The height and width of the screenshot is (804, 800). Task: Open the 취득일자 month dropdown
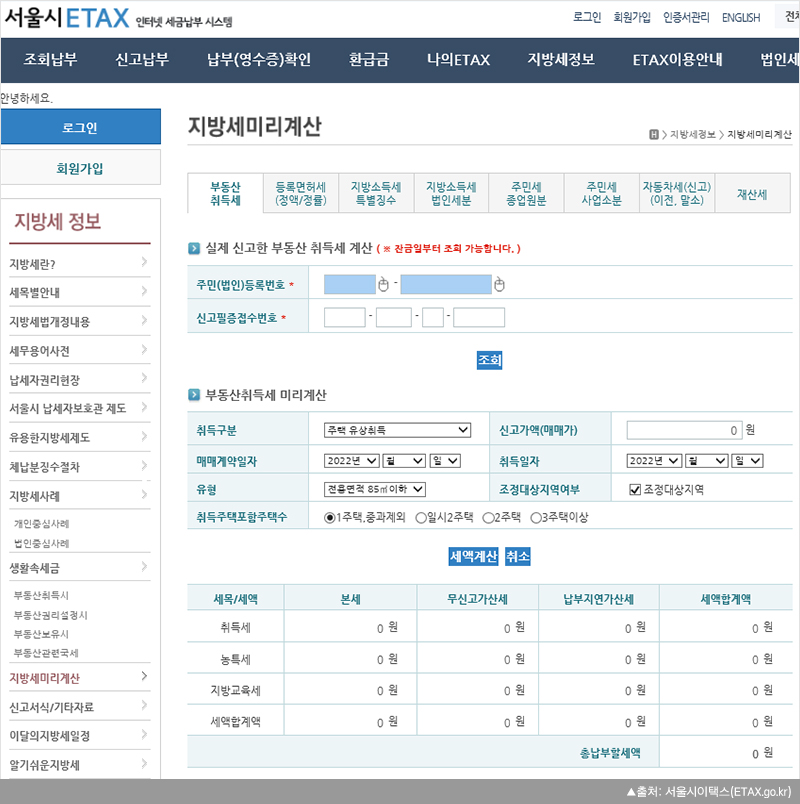[x=707, y=461]
